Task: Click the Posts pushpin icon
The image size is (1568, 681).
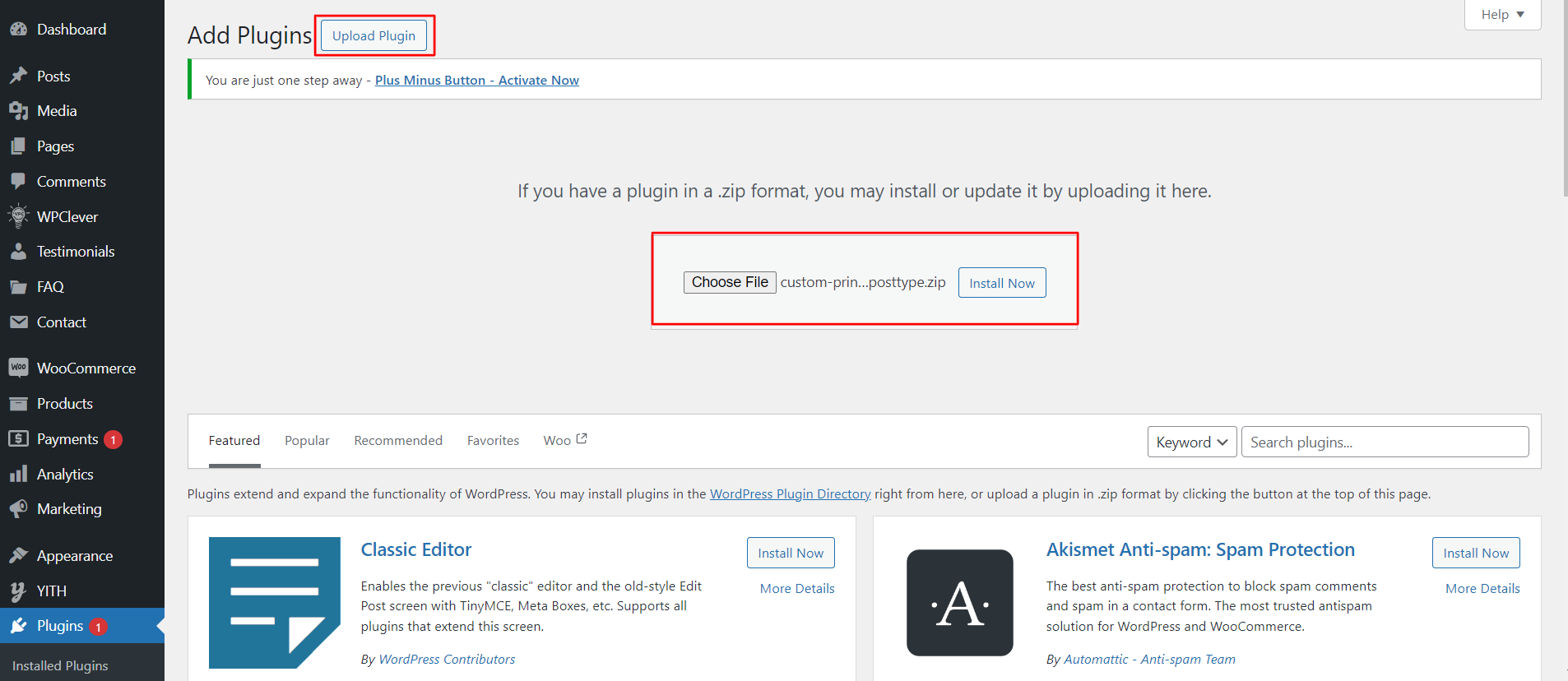Action: [x=18, y=76]
